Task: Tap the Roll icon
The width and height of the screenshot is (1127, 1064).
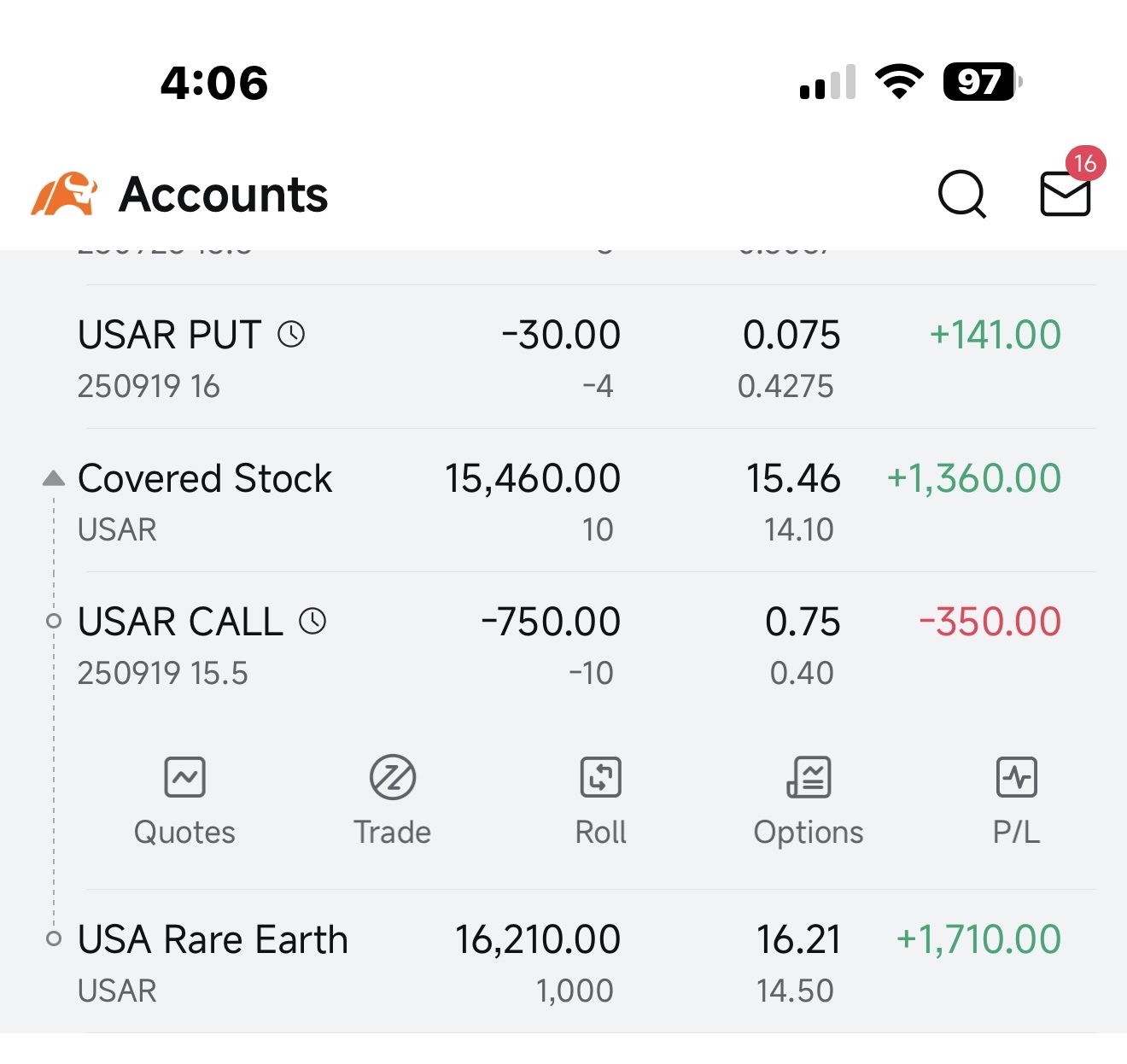Action: [601, 777]
